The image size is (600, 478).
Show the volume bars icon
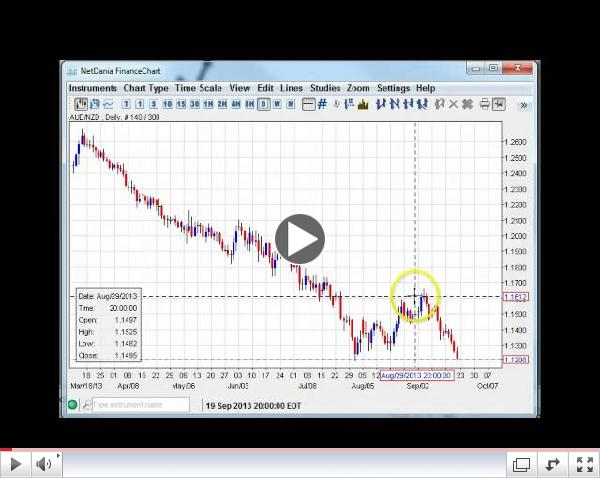363,104
